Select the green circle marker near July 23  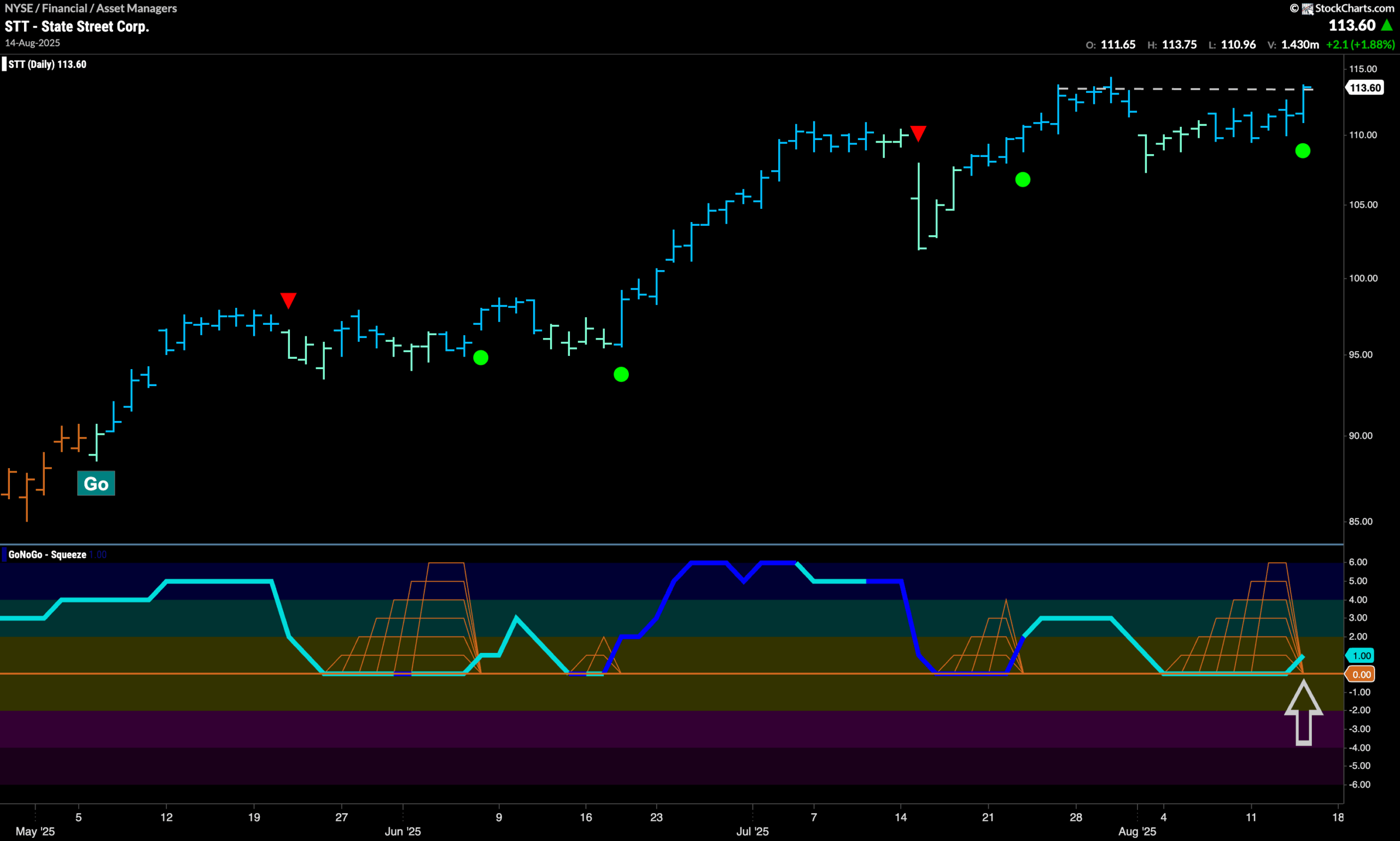[1023, 180]
